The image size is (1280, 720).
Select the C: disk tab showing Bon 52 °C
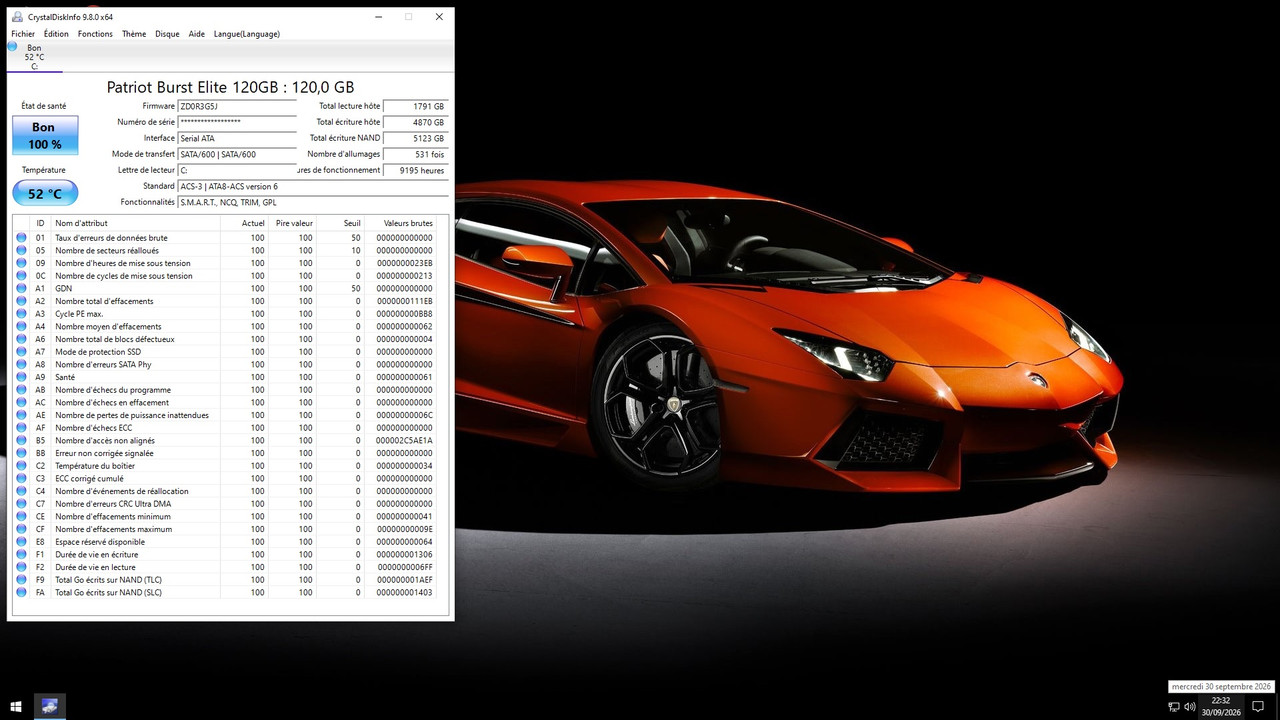34,57
